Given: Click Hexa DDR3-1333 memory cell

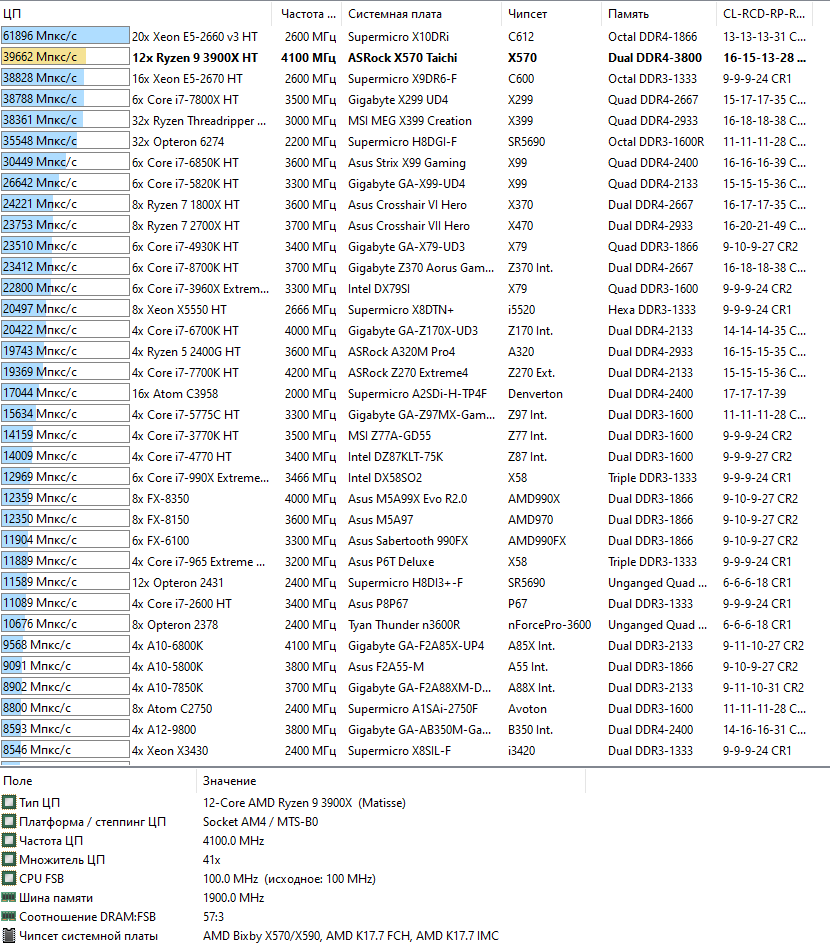Looking at the screenshot, I should pyautogui.click(x=652, y=310).
